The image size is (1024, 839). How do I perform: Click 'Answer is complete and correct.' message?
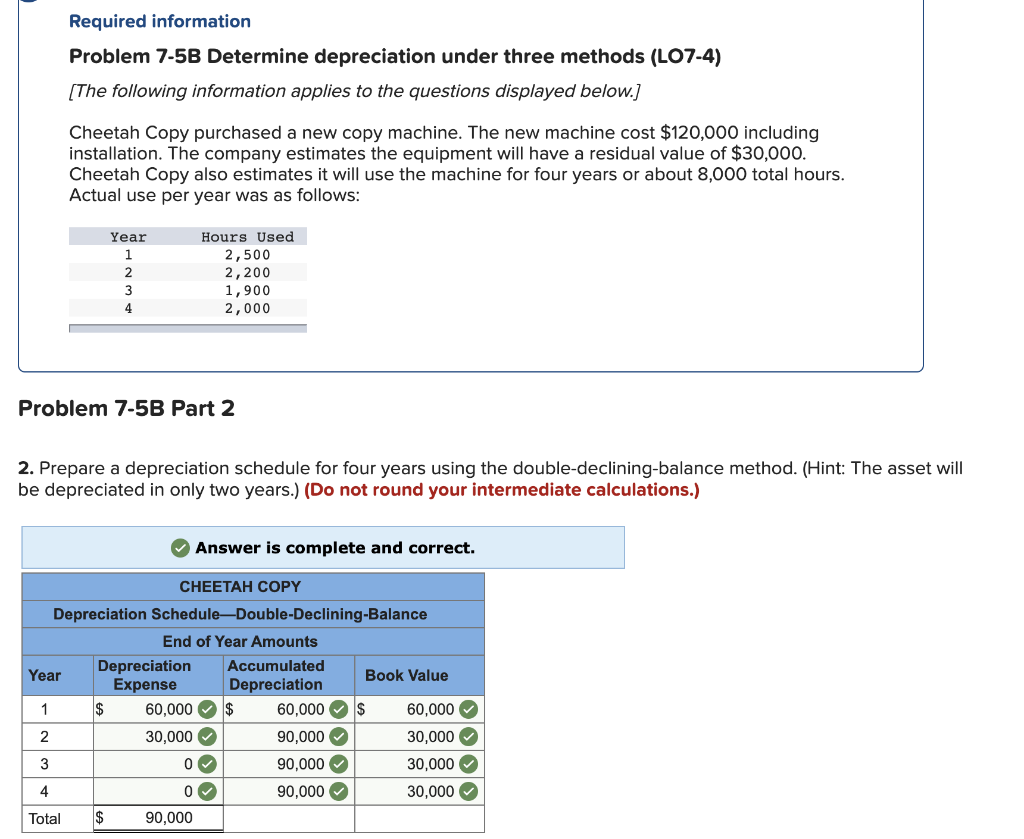[335, 548]
